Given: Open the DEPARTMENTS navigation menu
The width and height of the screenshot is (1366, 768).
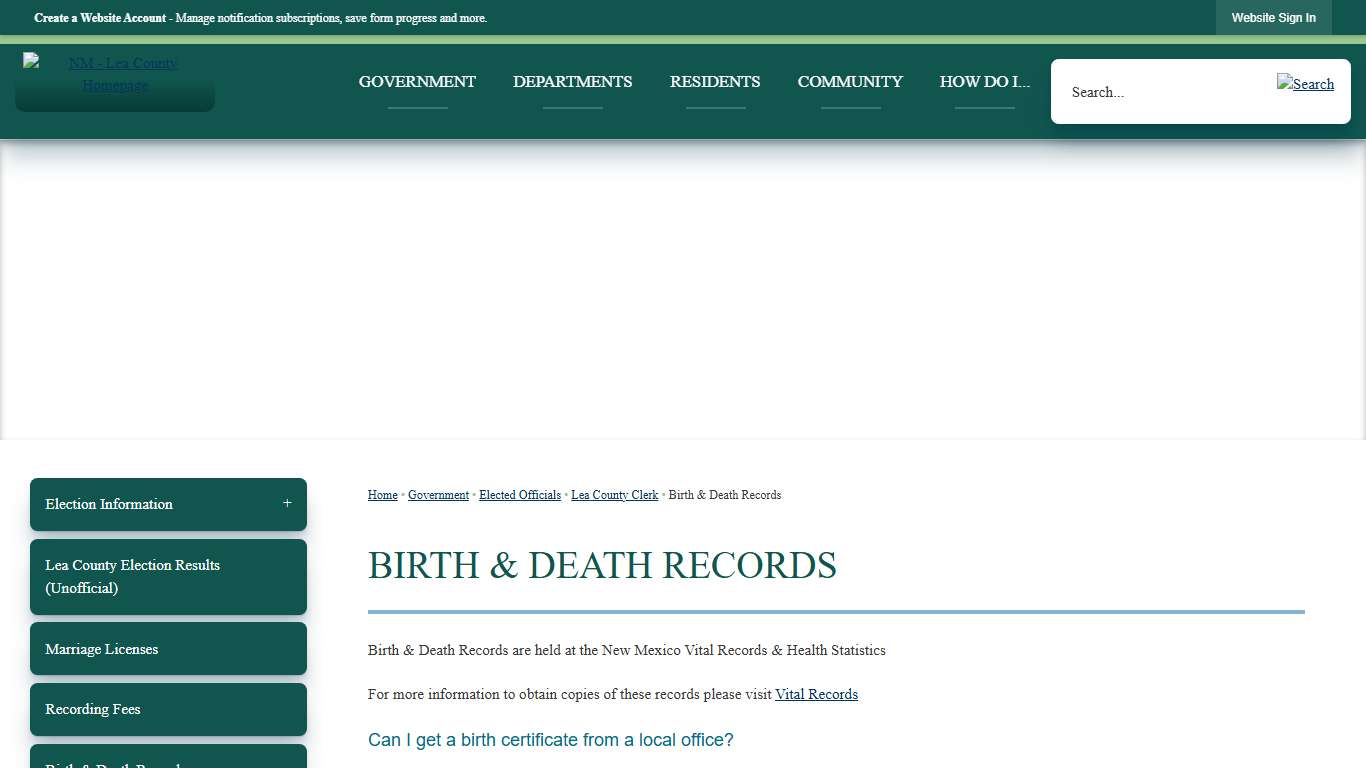Looking at the screenshot, I should [x=572, y=81].
